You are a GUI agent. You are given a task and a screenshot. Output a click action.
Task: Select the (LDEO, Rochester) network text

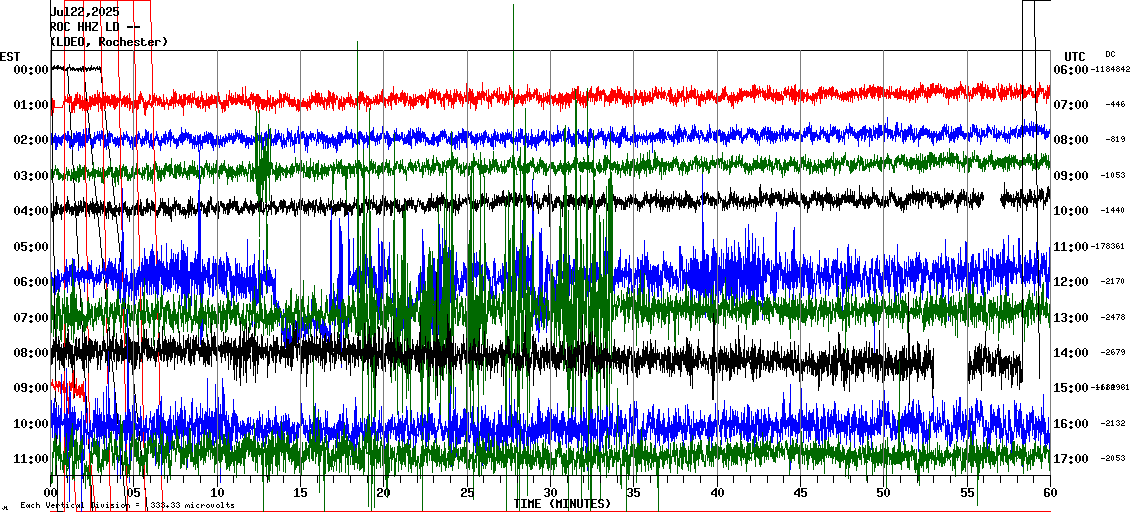[x=109, y=42]
